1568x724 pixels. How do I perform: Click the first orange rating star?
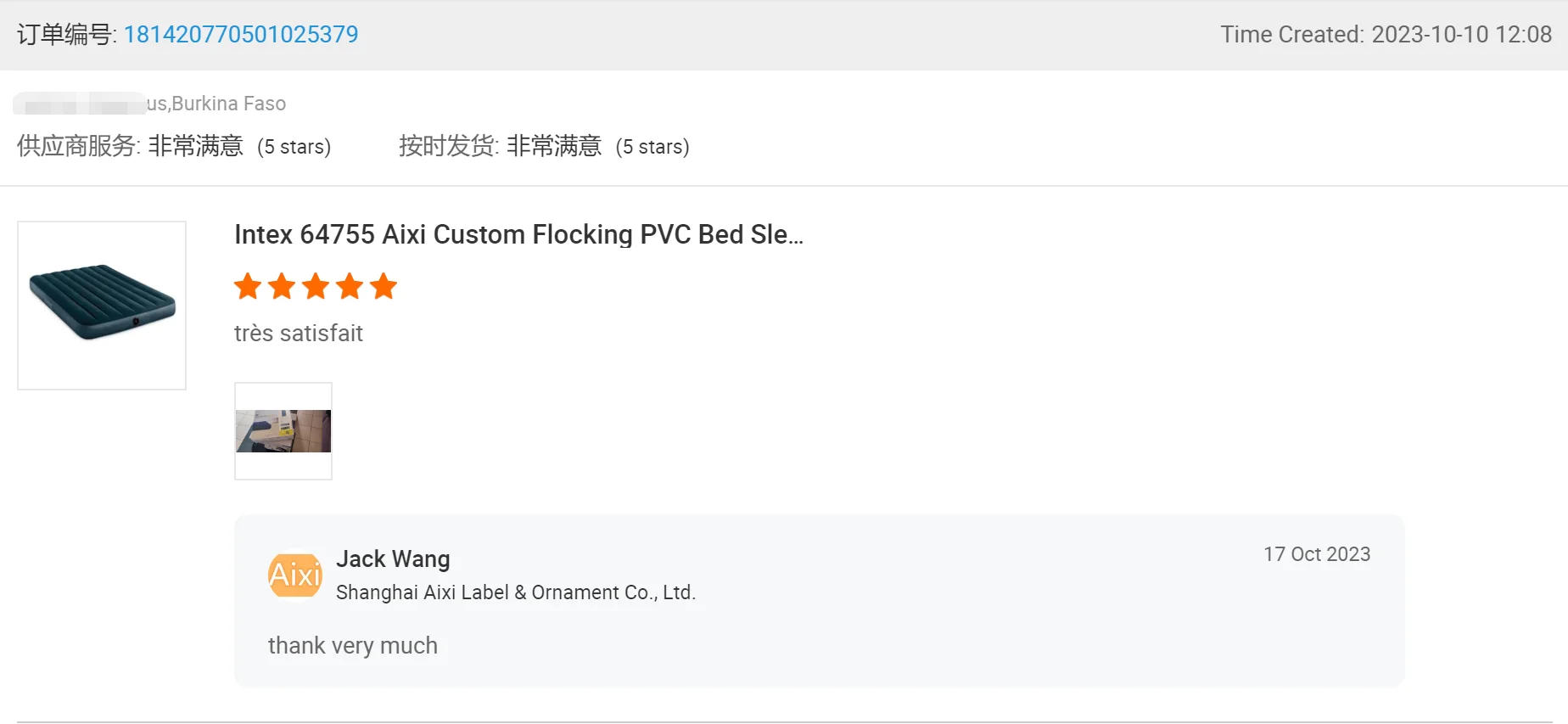248,286
